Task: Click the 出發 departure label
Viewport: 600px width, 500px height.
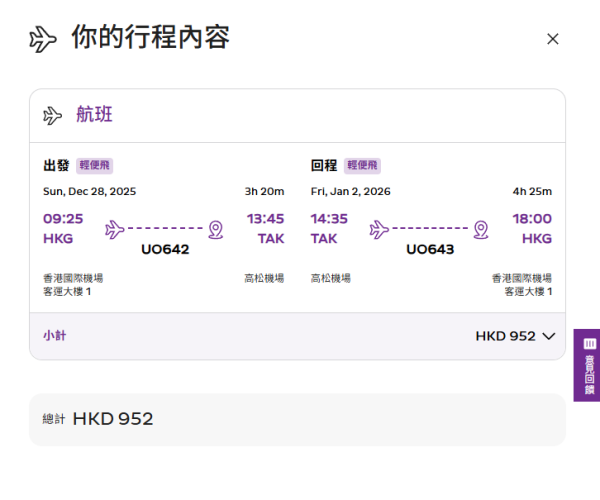Action: coord(56,166)
